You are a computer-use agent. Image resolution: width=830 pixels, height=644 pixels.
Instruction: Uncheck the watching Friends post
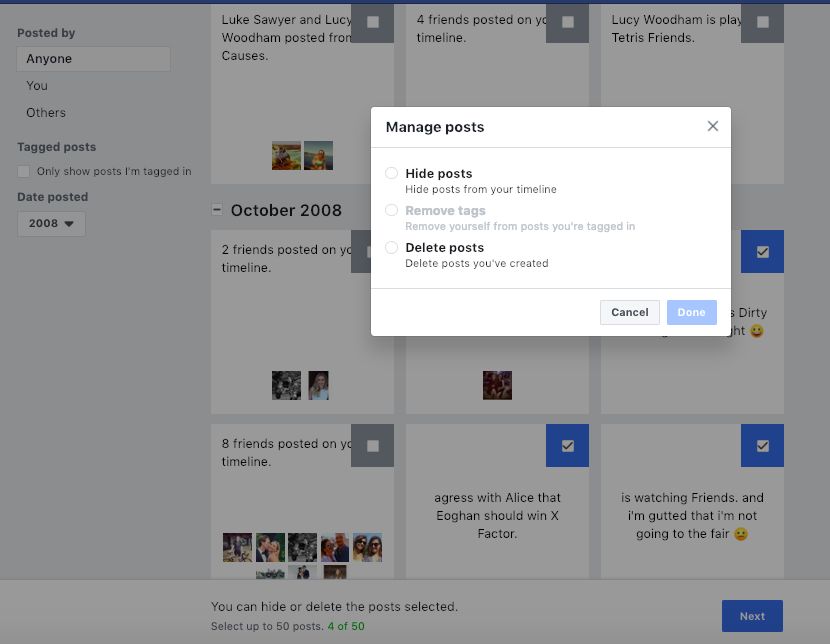point(762,446)
